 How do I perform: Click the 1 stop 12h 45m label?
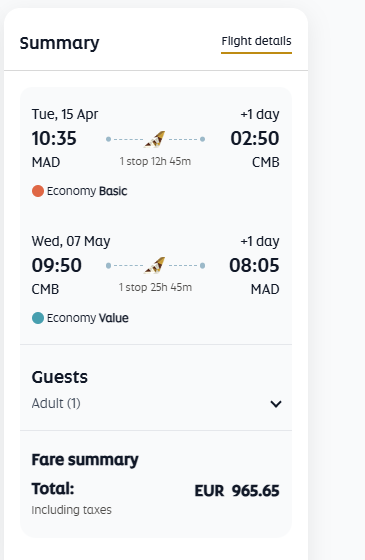tap(155, 161)
